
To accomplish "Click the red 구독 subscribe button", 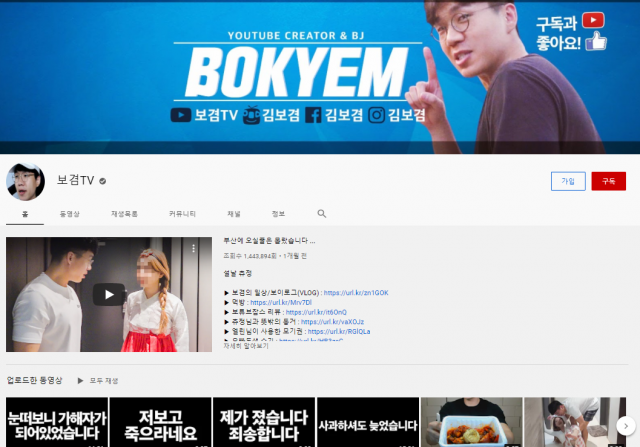I will pyautogui.click(x=609, y=181).
